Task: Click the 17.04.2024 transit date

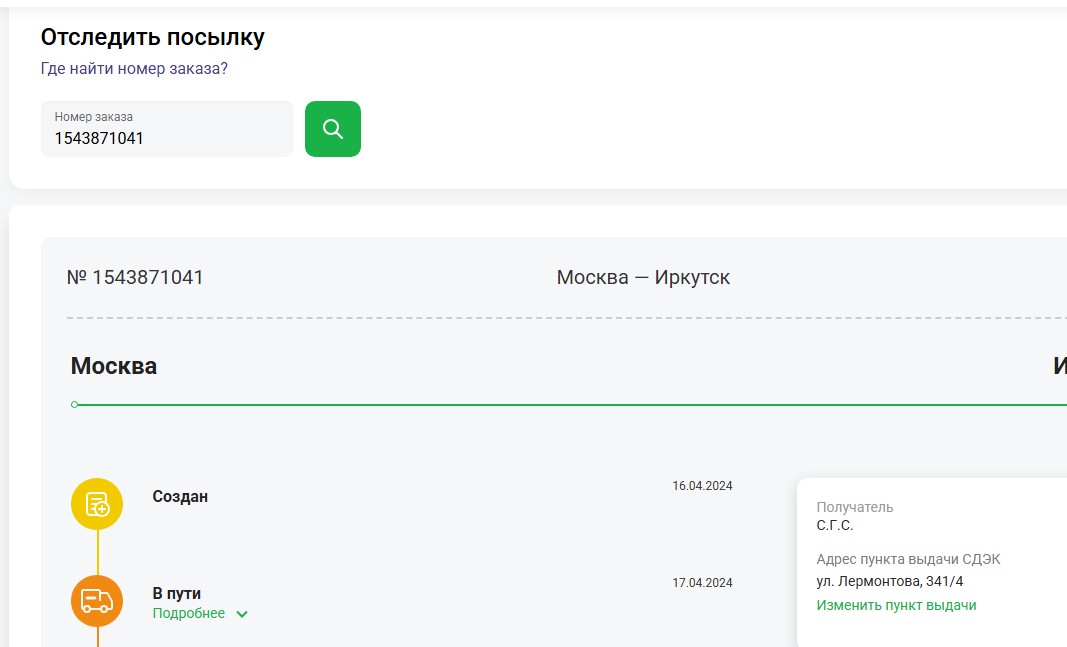Action: coord(702,583)
